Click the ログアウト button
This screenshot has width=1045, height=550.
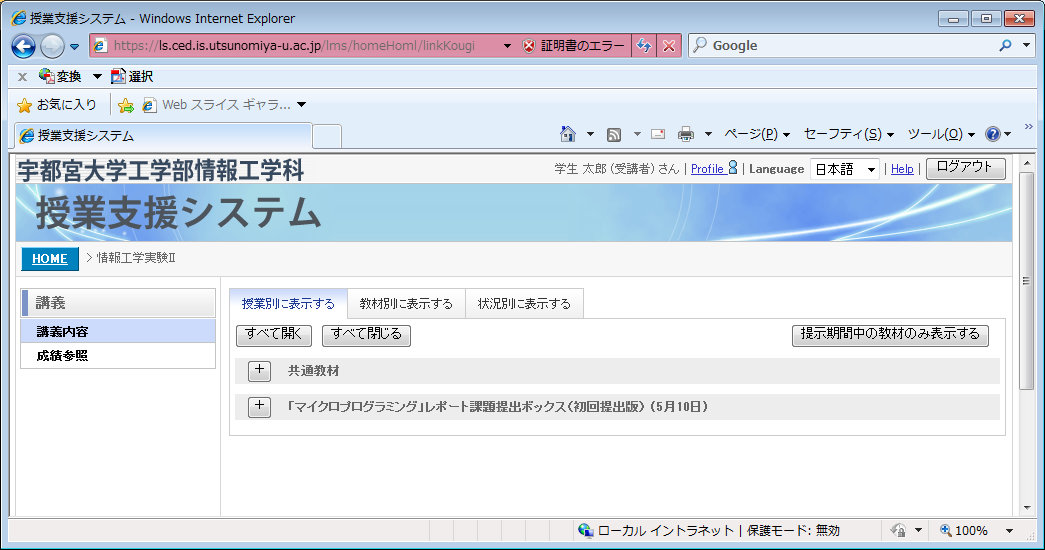[x=965, y=168]
